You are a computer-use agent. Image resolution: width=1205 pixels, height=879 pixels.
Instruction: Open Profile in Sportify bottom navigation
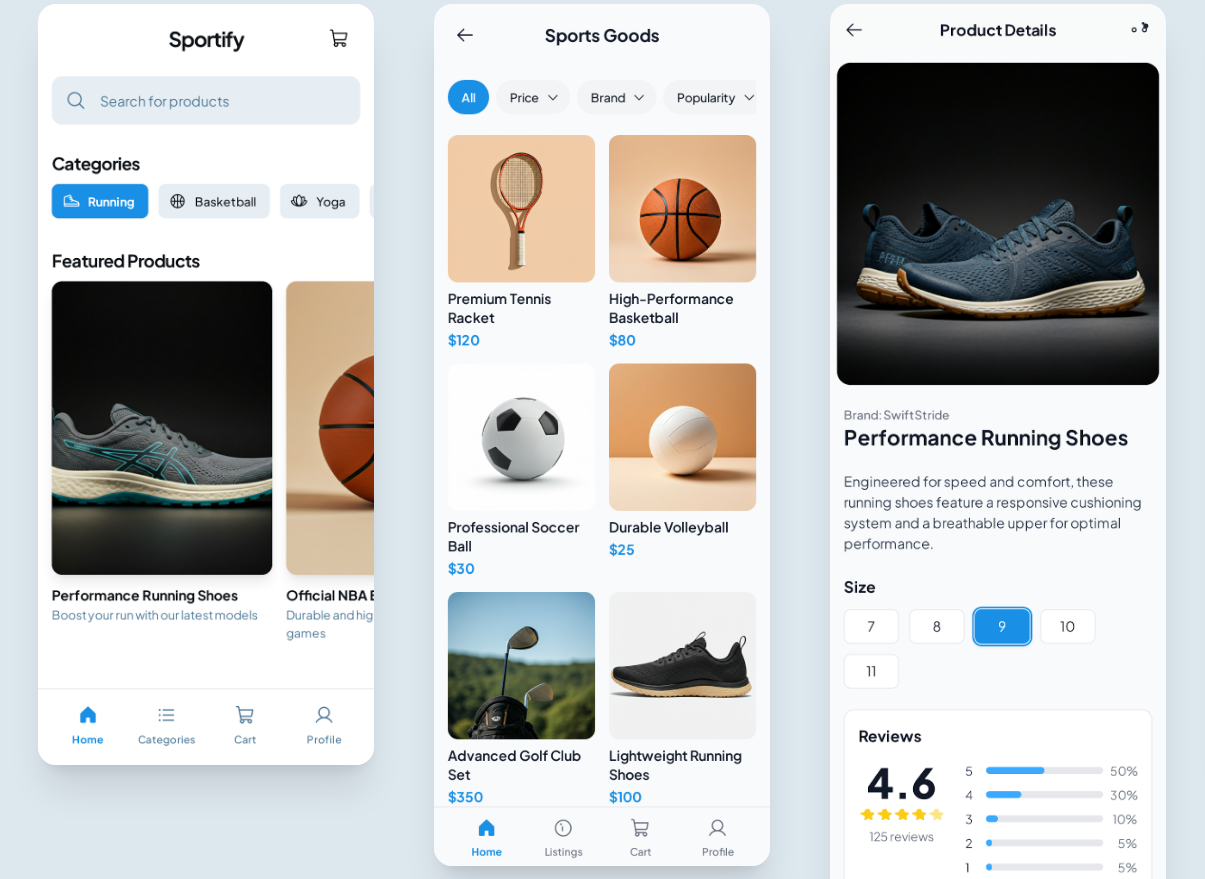[324, 726]
